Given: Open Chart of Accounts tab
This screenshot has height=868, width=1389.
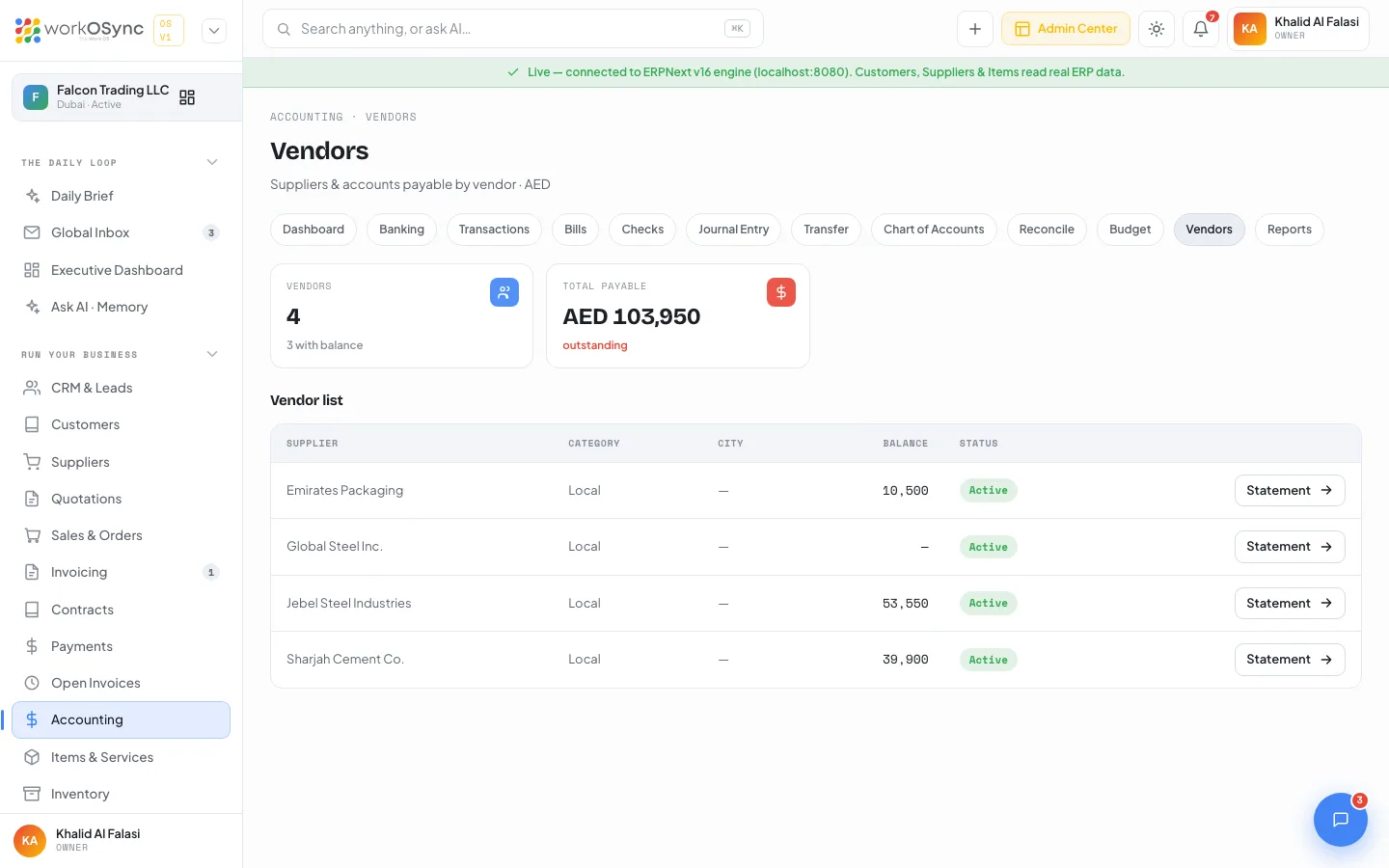Looking at the screenshot, I should (x=934, y=230).
